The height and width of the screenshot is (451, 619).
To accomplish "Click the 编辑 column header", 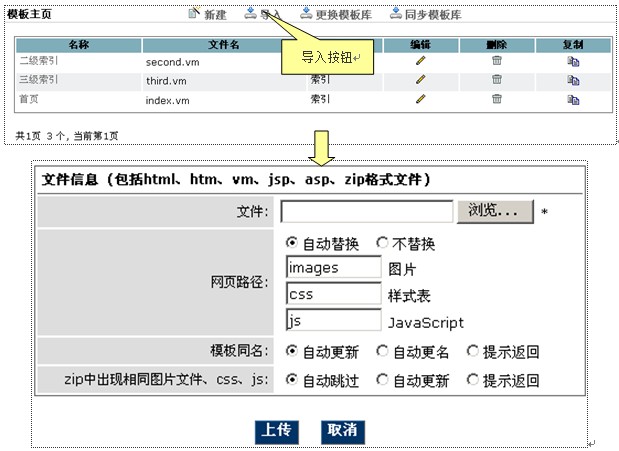I will point(420,45).
